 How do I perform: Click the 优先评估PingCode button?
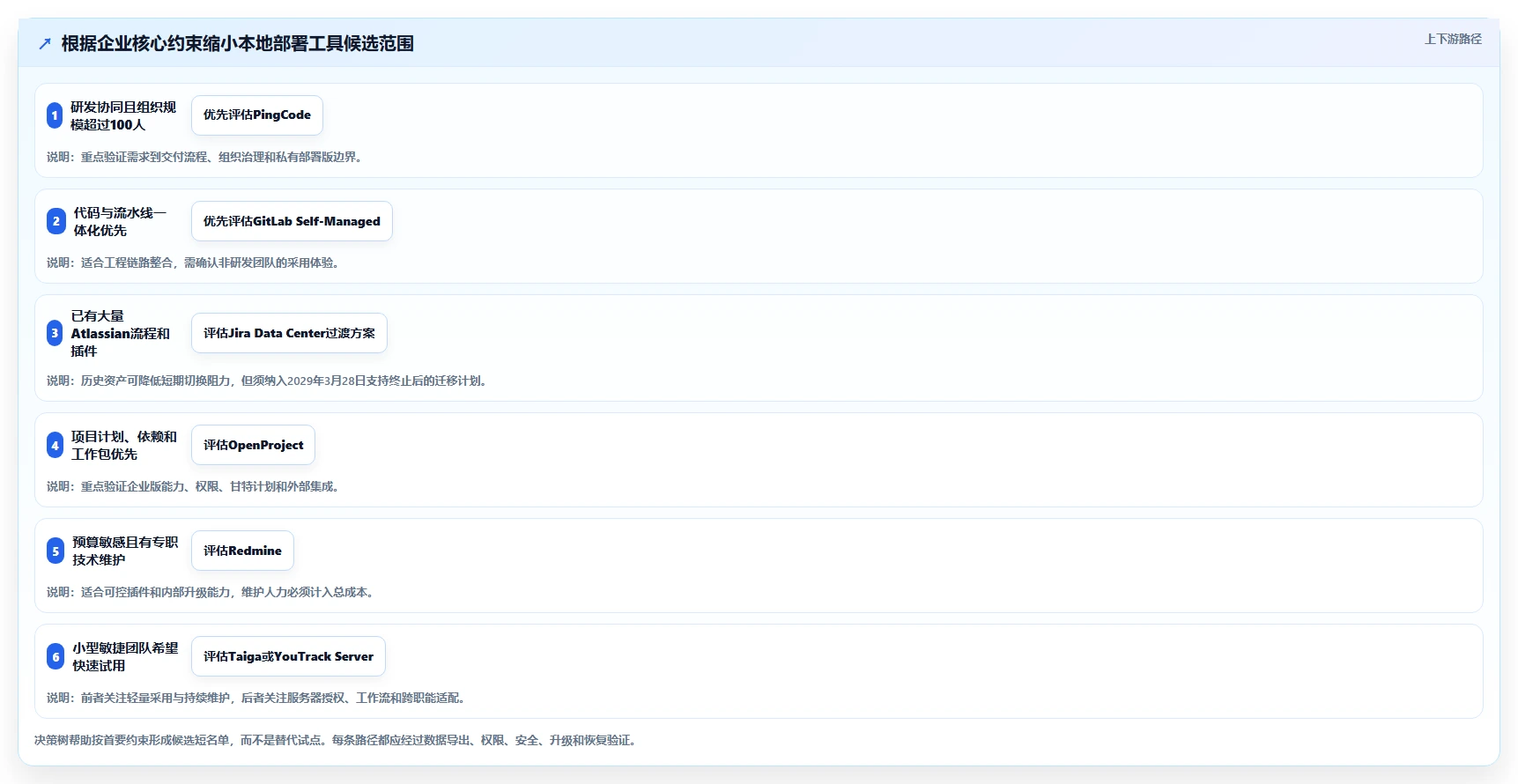[x=257, y=115]
